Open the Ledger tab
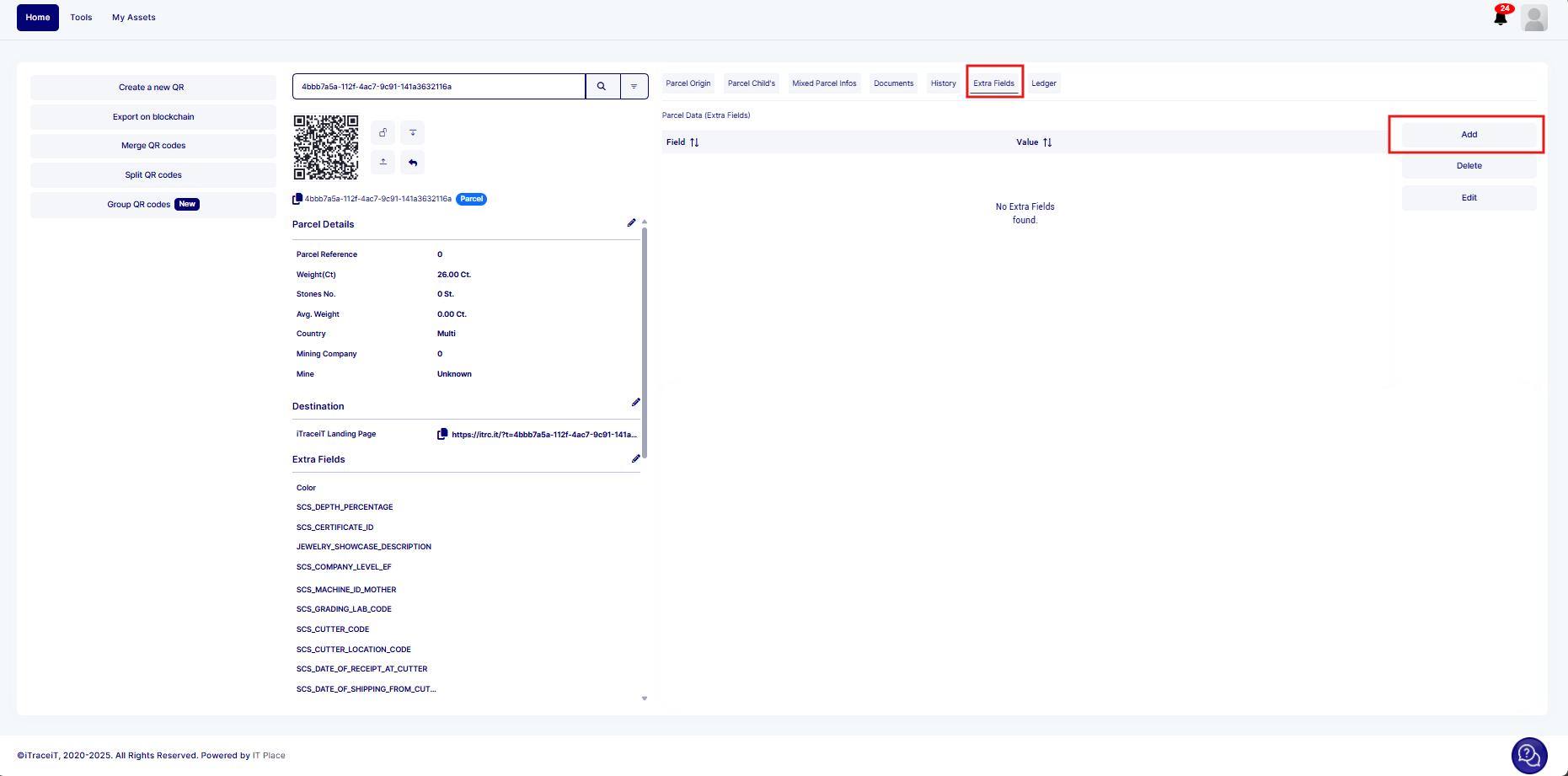1568x776 pixels. [1043, 83]
